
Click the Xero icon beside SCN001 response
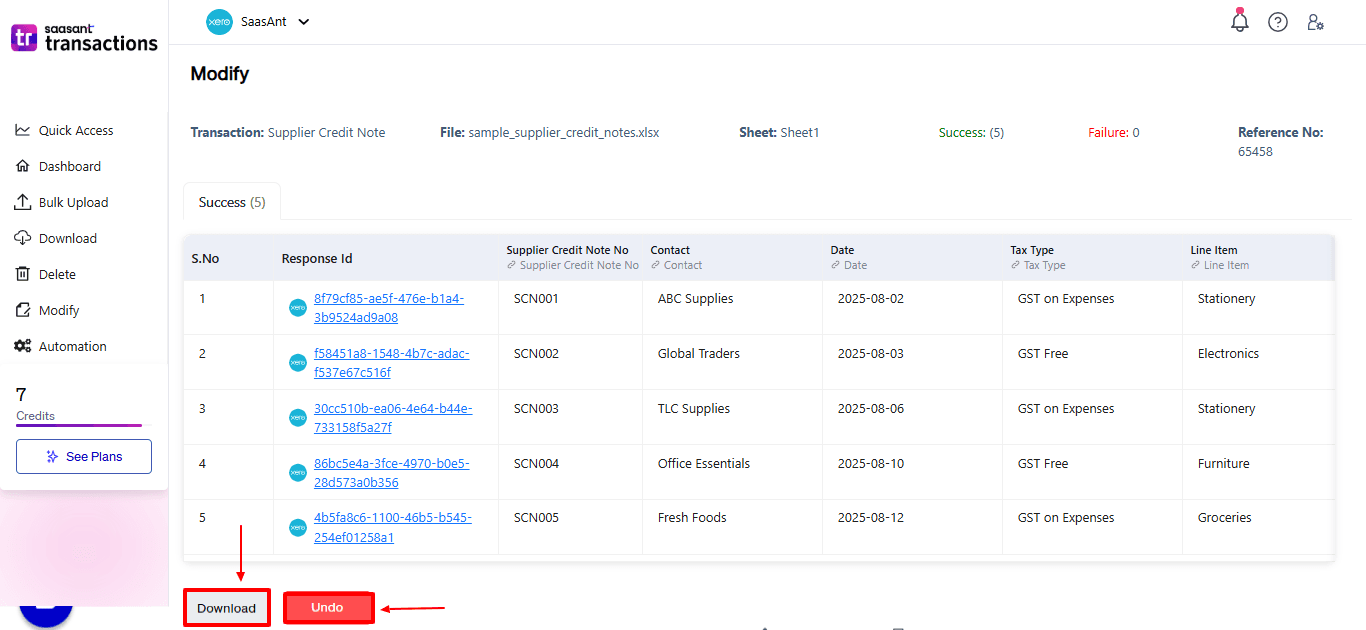(297, 307)
